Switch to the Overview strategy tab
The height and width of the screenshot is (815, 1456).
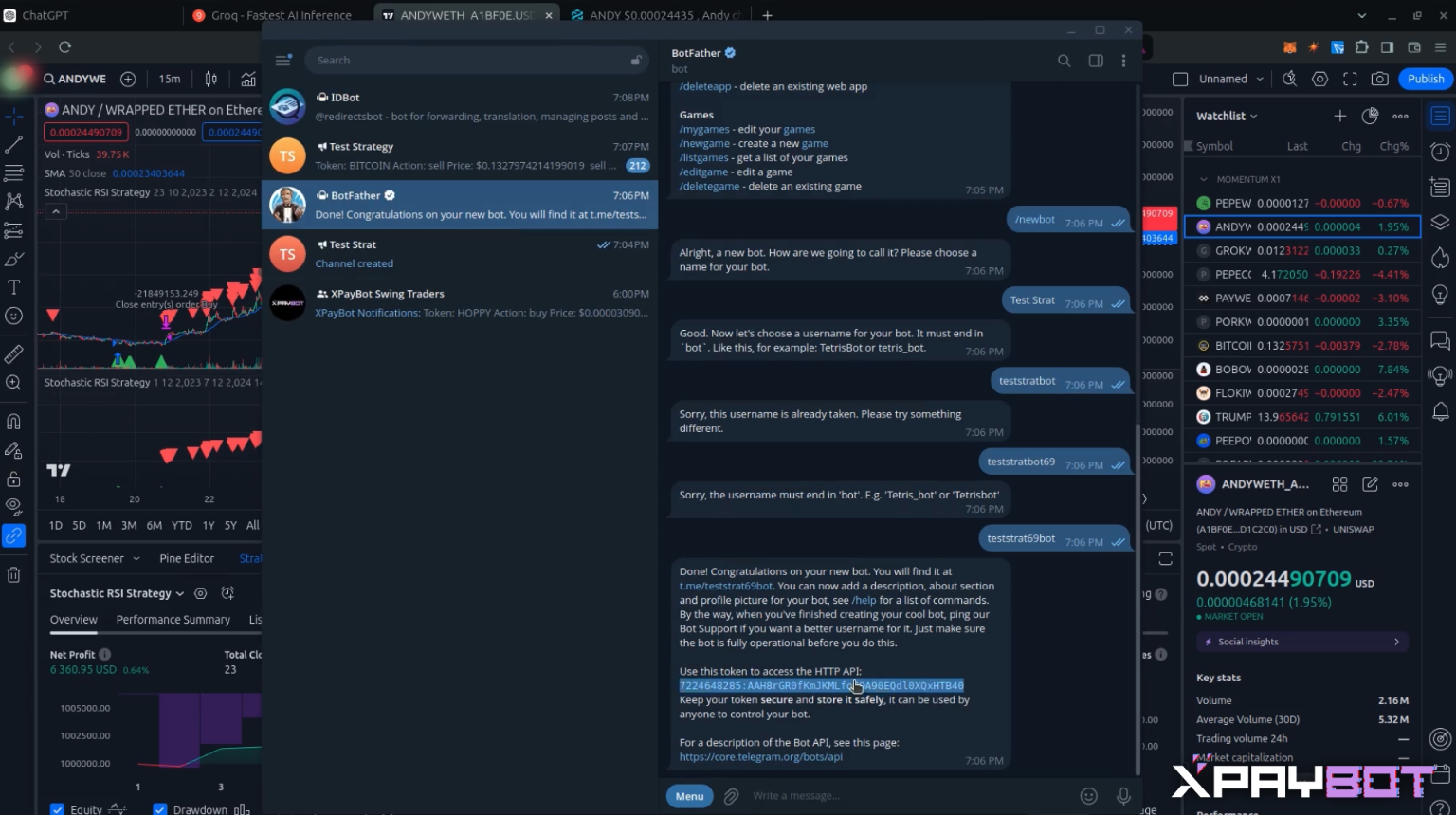coord(74,620)
